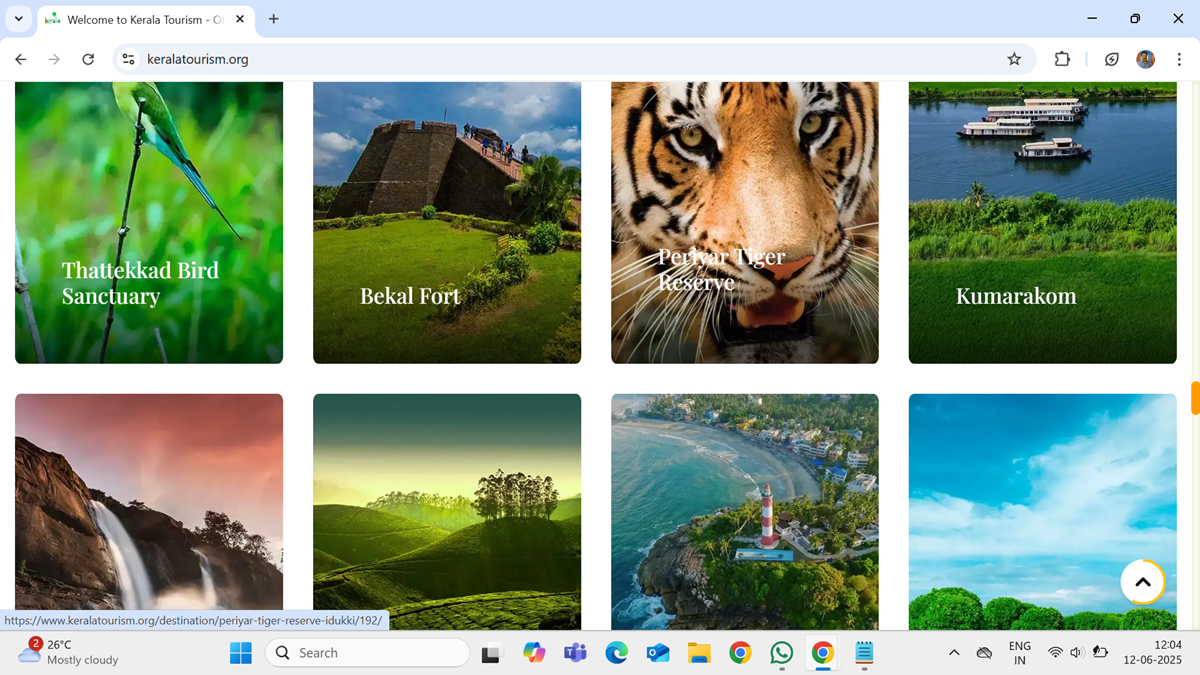Click the page's vertical scrollbar thumb
The height and width of the screenshot is (675, 1200).
[x=1195, y=398]
